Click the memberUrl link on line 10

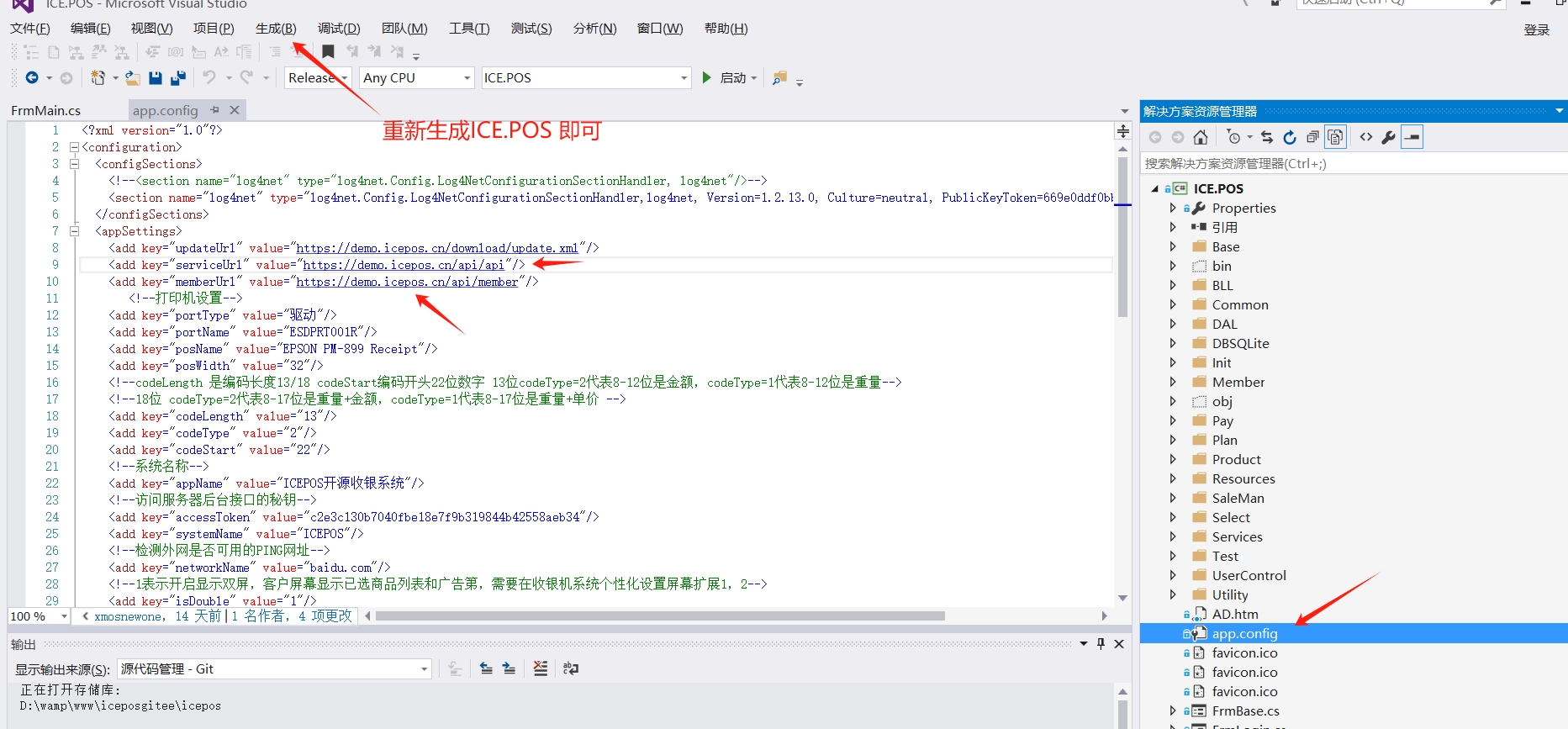(407, 282)
